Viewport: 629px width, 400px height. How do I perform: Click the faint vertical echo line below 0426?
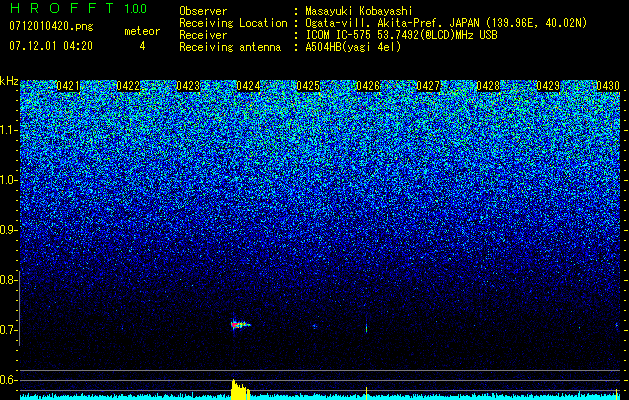366,328
